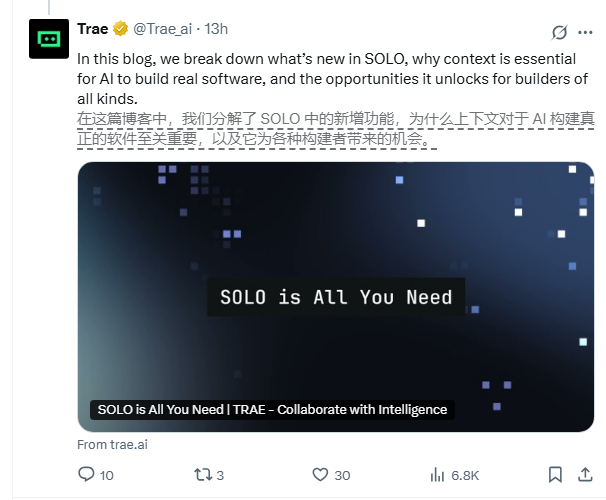Like the post with the heart icon
The width and height of the screenshot is (606, 500).
pos(320,474)
